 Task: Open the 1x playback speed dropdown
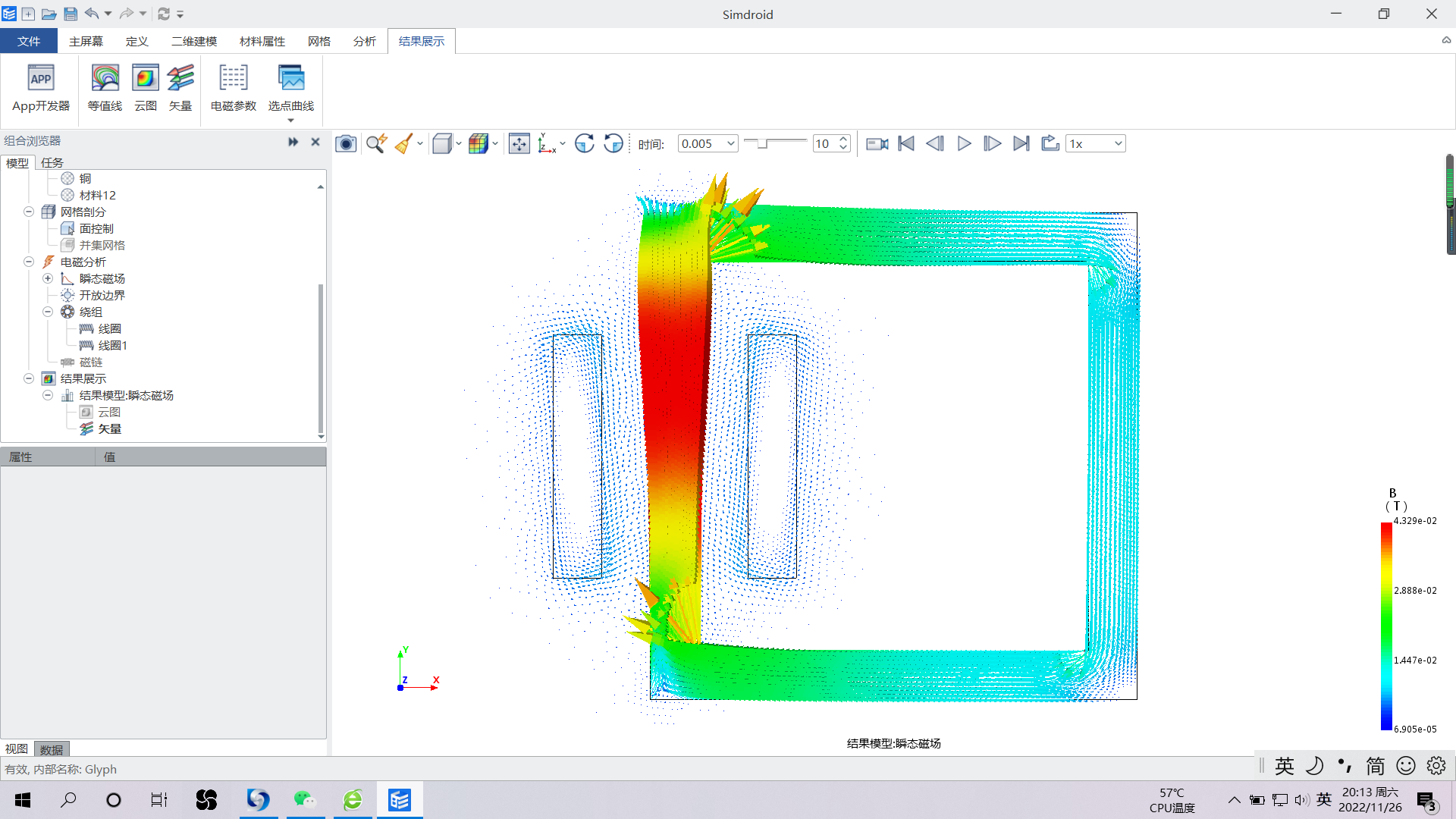pyautogui.click(x=1096, y=144)
